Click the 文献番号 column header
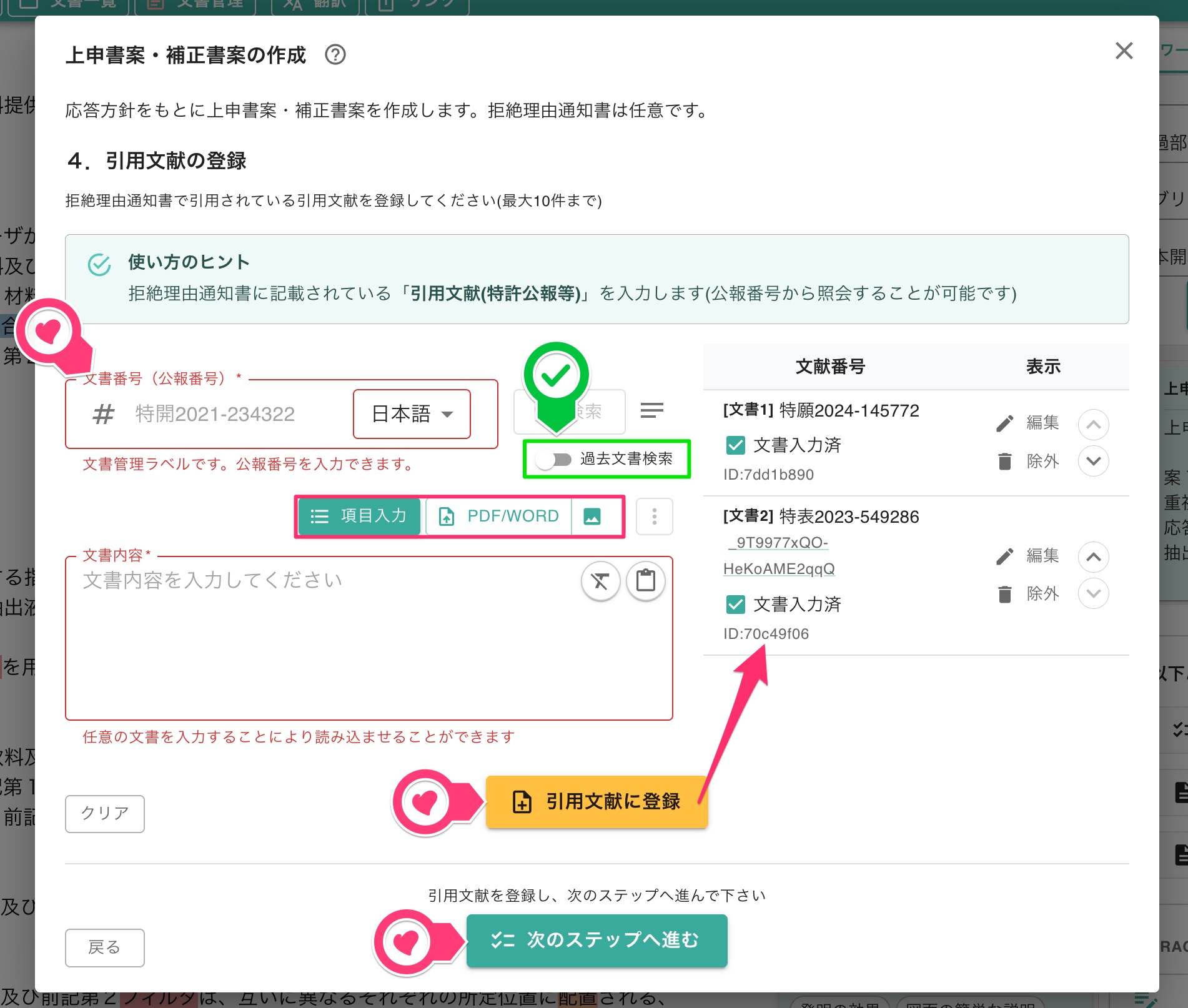Screen dimensions: 1188x1008 coord(830,367)
